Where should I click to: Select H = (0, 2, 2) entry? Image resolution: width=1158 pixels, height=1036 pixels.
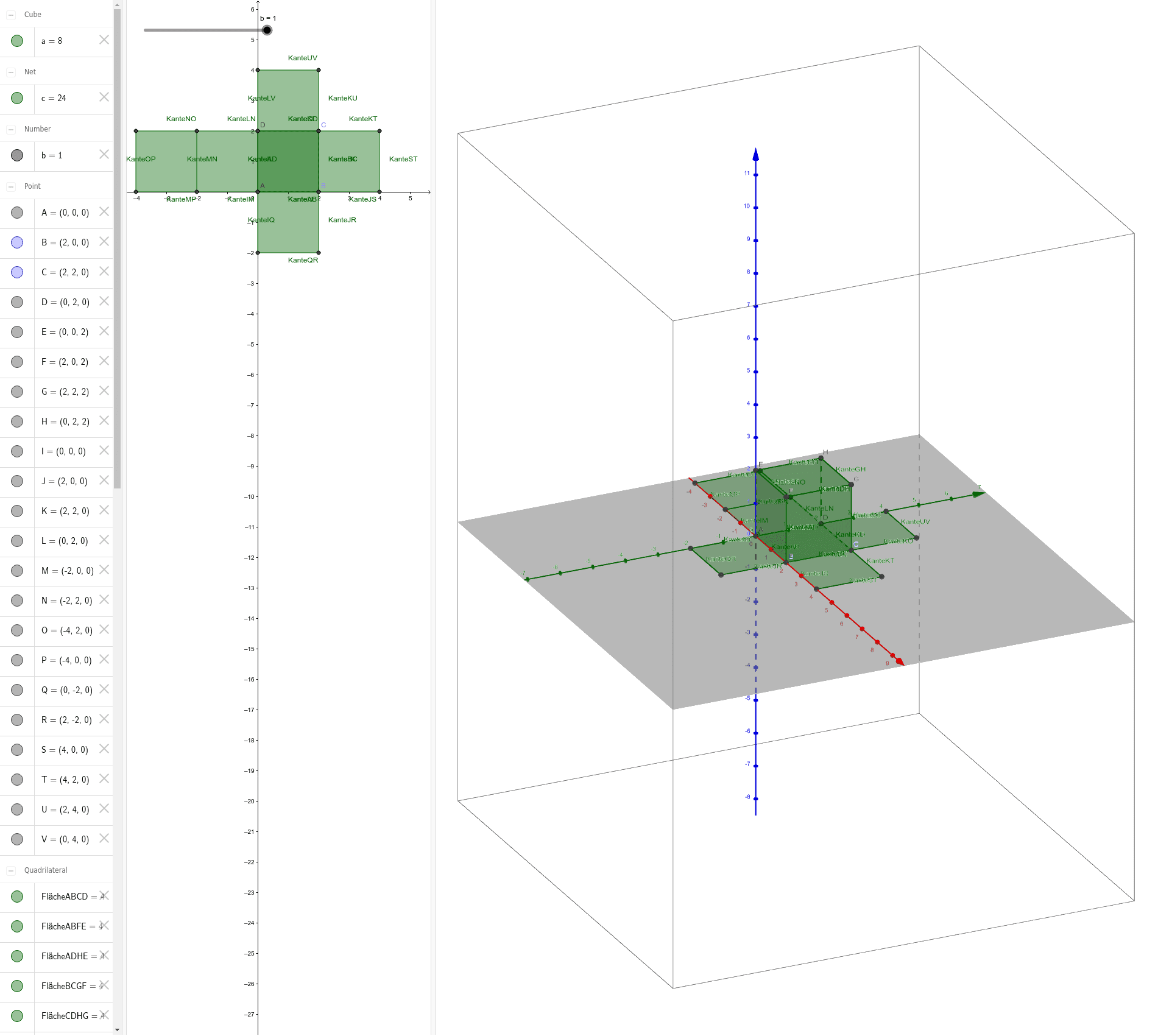point(65,421)
